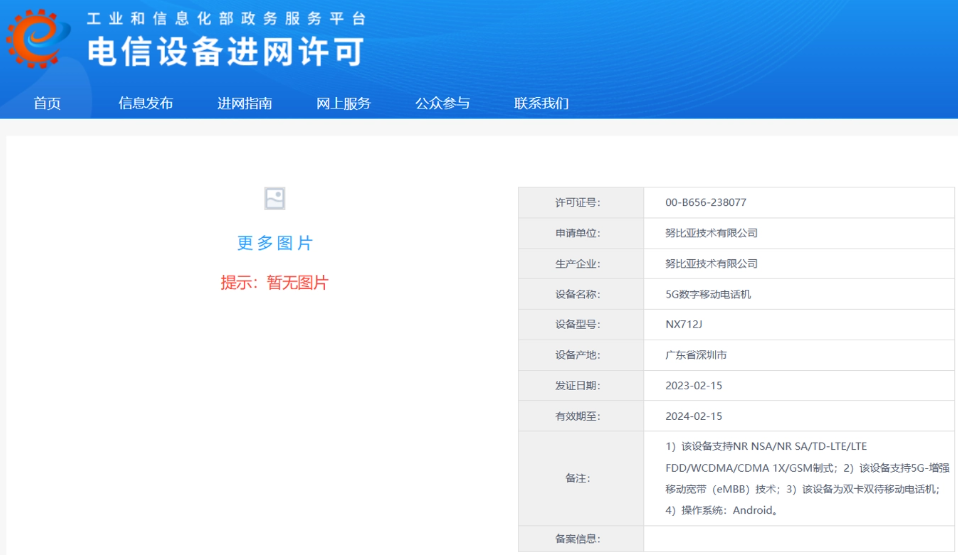This screenshot has height=555, width=958.
Task: Go to 进网指南 in navigation bar
Action: [244, 103]
